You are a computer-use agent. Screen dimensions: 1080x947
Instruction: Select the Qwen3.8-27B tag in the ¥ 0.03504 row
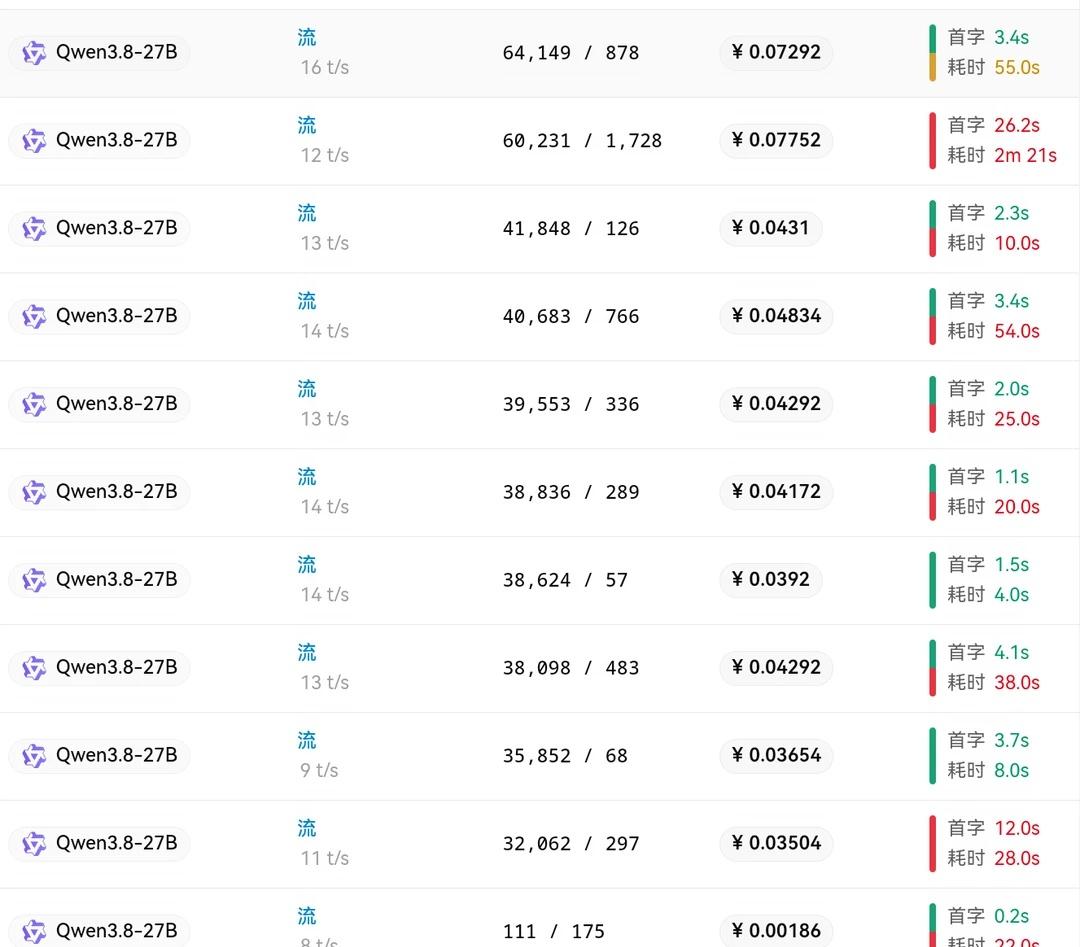coord(99,844)
